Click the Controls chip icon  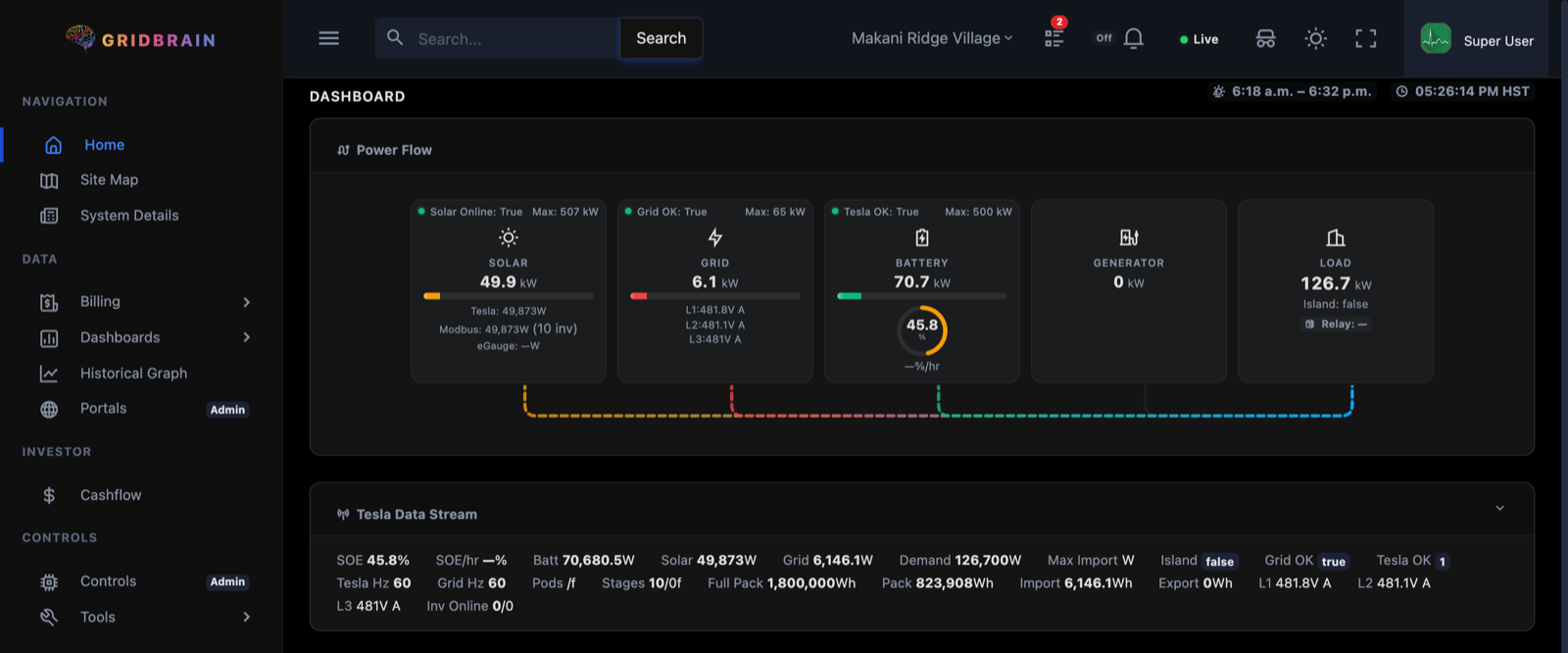coord(49,582)
